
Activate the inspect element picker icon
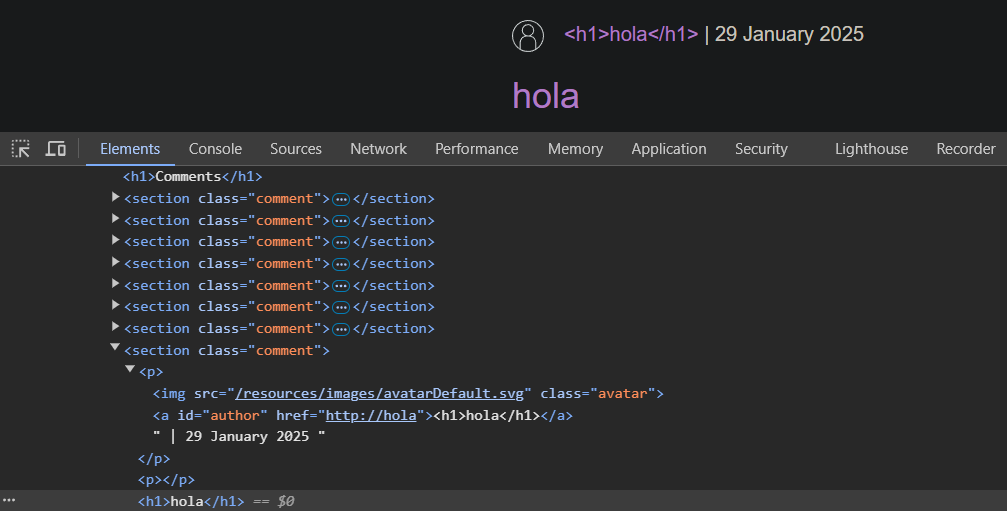21,149
